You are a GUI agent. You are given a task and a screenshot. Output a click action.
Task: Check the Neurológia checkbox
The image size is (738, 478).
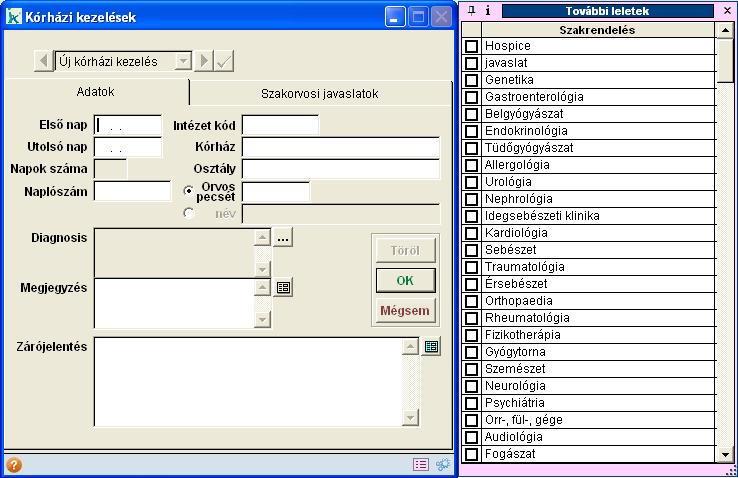[472, 386]
